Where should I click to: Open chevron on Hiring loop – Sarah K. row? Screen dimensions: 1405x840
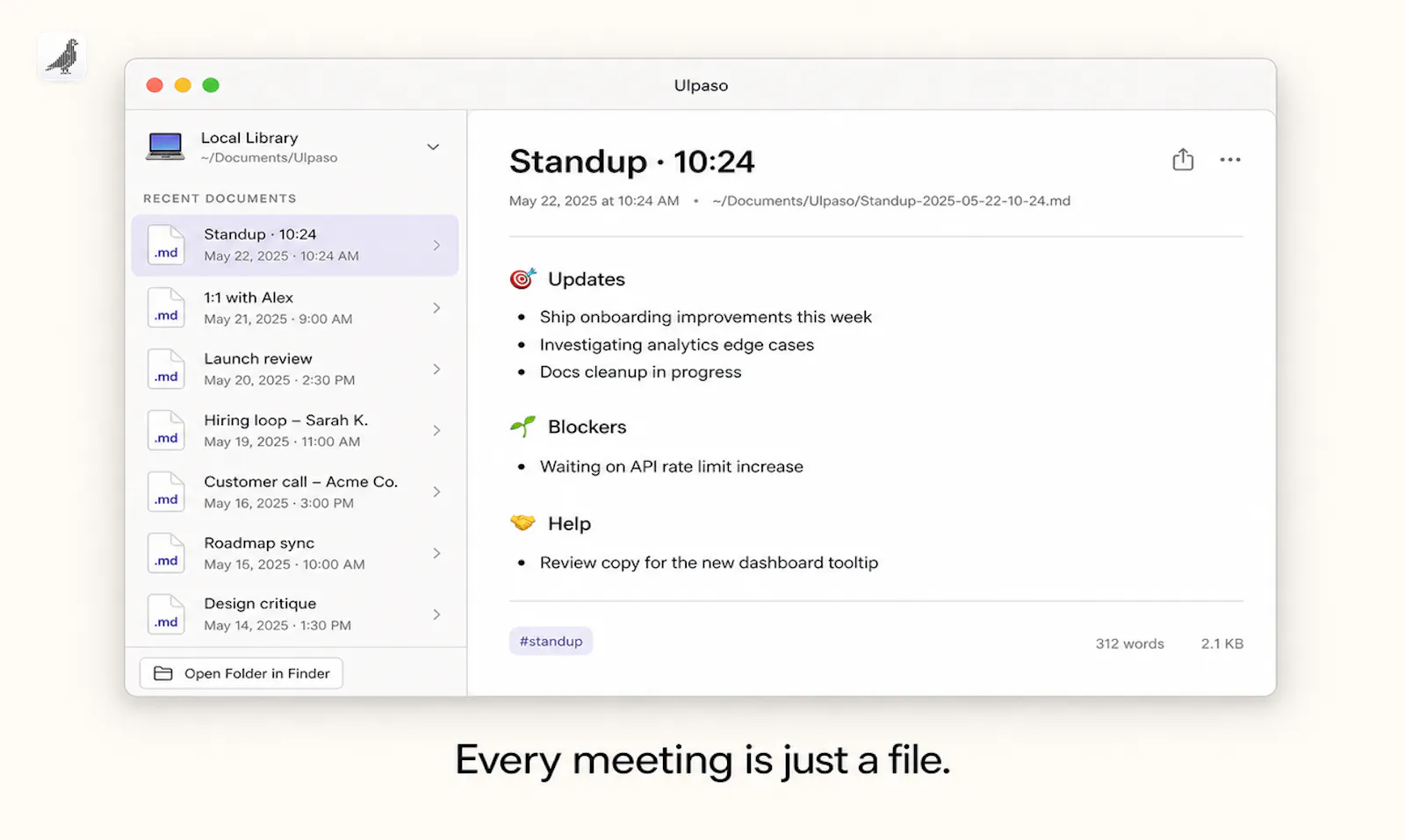click(436, 431)
